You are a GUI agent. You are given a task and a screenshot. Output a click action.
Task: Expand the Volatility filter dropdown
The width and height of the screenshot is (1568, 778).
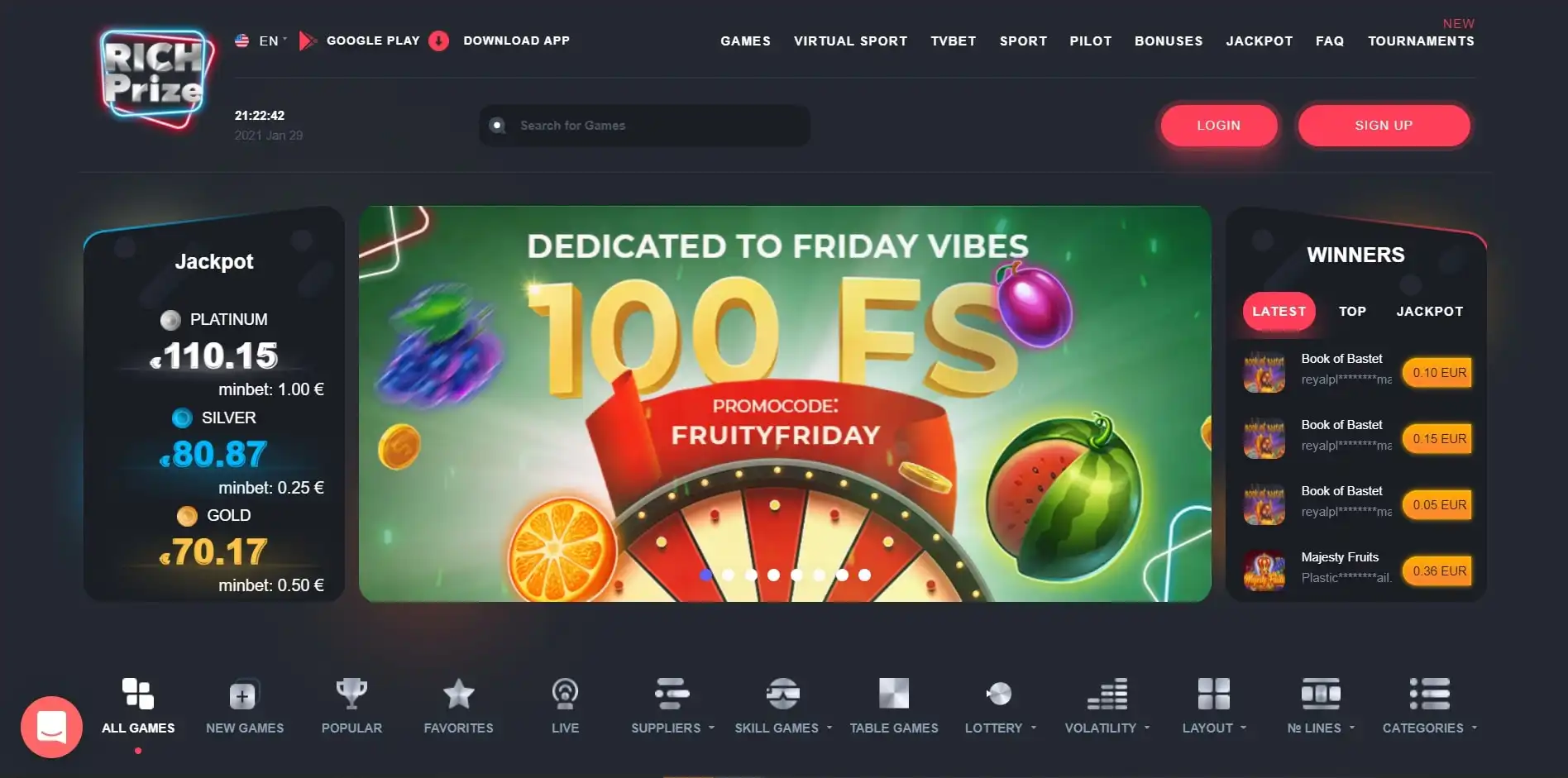[x=1107, y=728]
